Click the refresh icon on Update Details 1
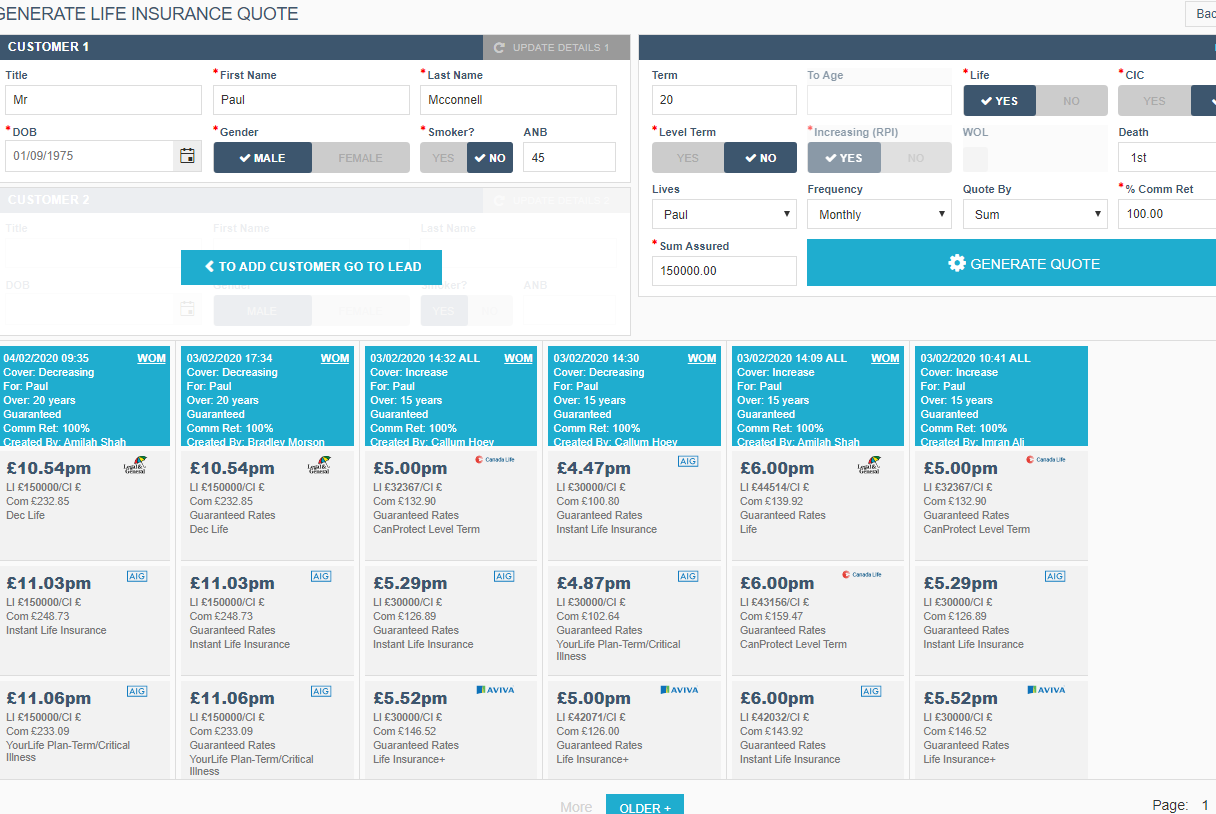The height and width of the screenshot is (814, 1216). click(499, 48)
